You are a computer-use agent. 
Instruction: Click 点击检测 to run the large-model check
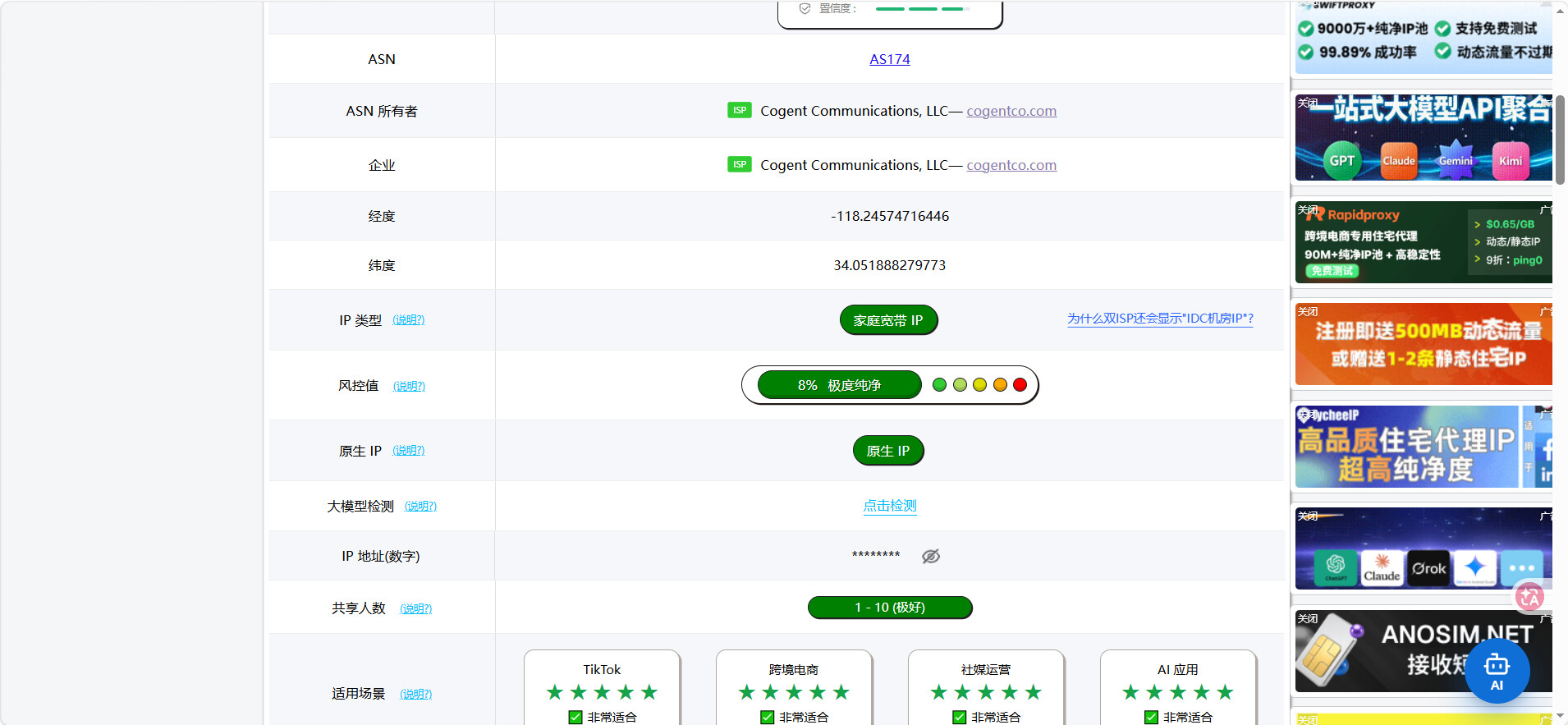[890, 506]
